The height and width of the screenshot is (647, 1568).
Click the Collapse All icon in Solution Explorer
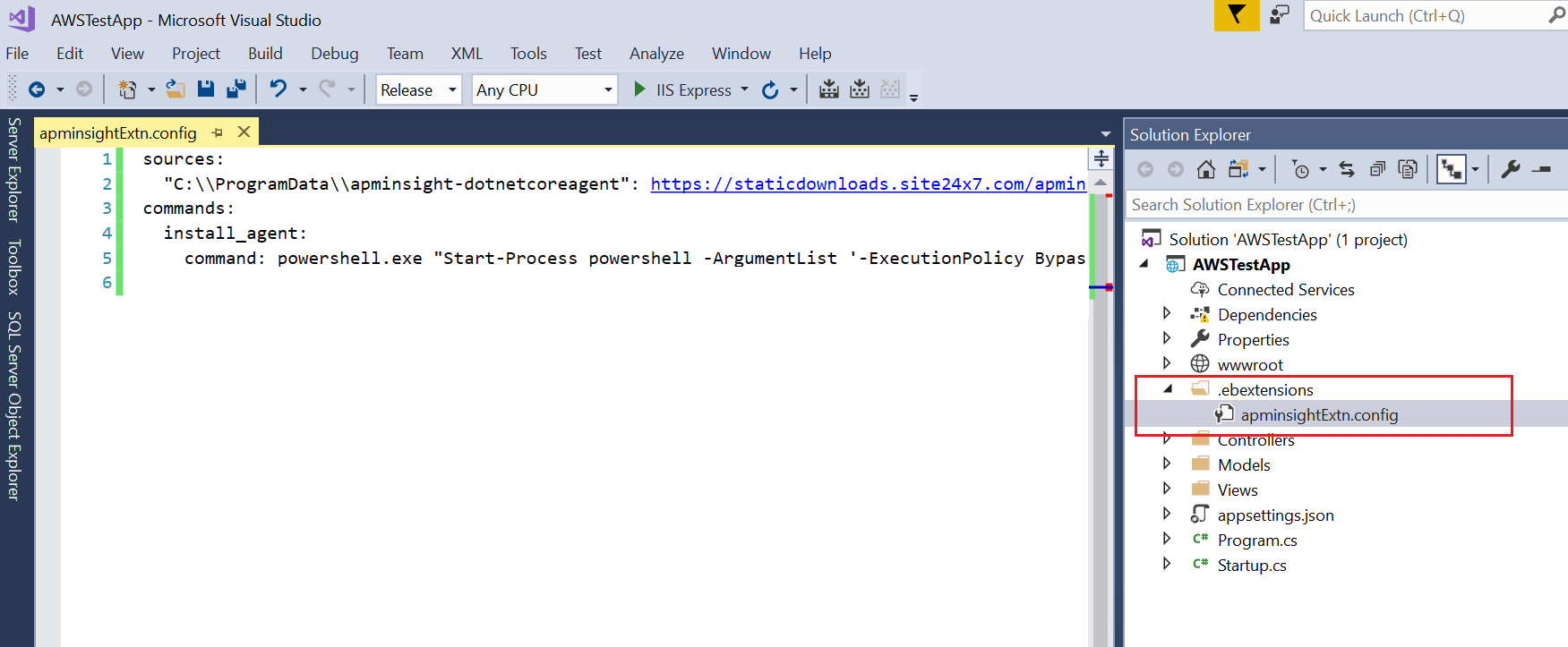[1377, 169]
